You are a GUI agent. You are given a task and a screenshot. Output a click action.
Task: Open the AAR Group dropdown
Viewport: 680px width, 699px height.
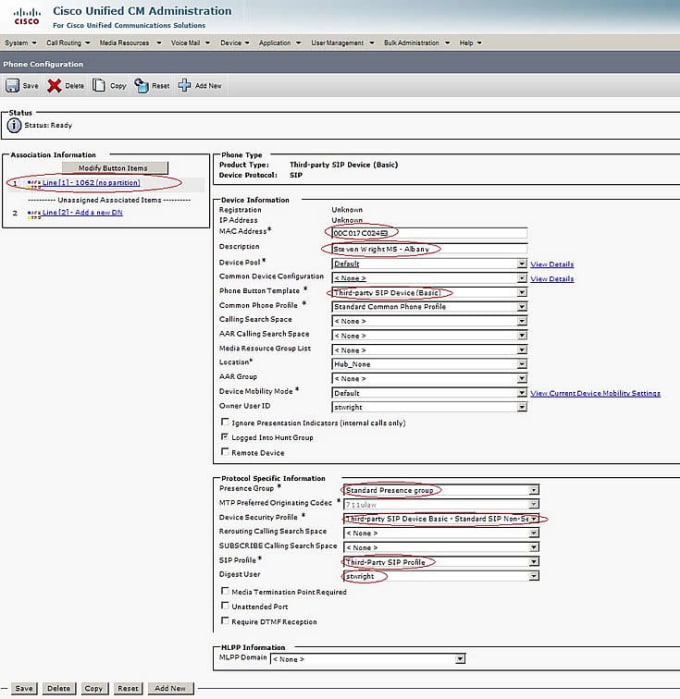click(429, 378)
